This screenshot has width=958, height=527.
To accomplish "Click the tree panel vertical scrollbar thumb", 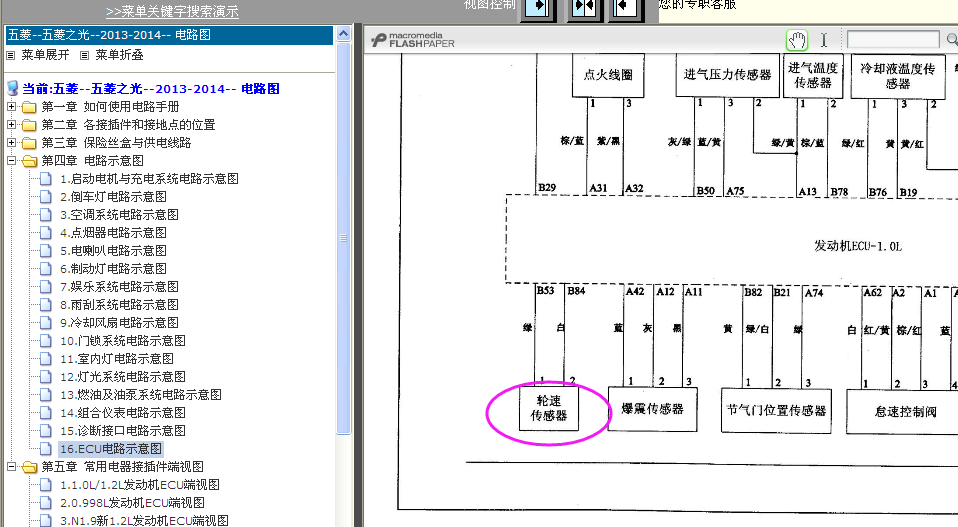I will 343,238.
